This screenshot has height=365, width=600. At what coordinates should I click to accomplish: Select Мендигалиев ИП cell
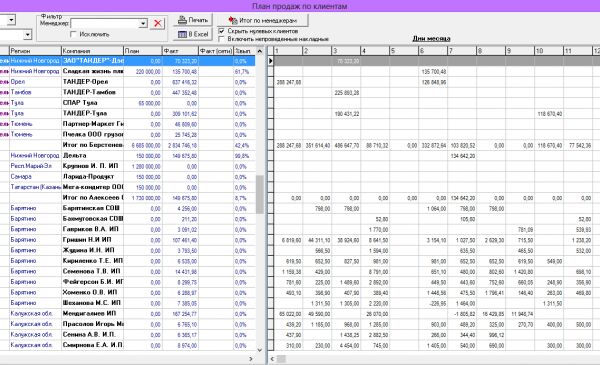[x=92, y=313]
